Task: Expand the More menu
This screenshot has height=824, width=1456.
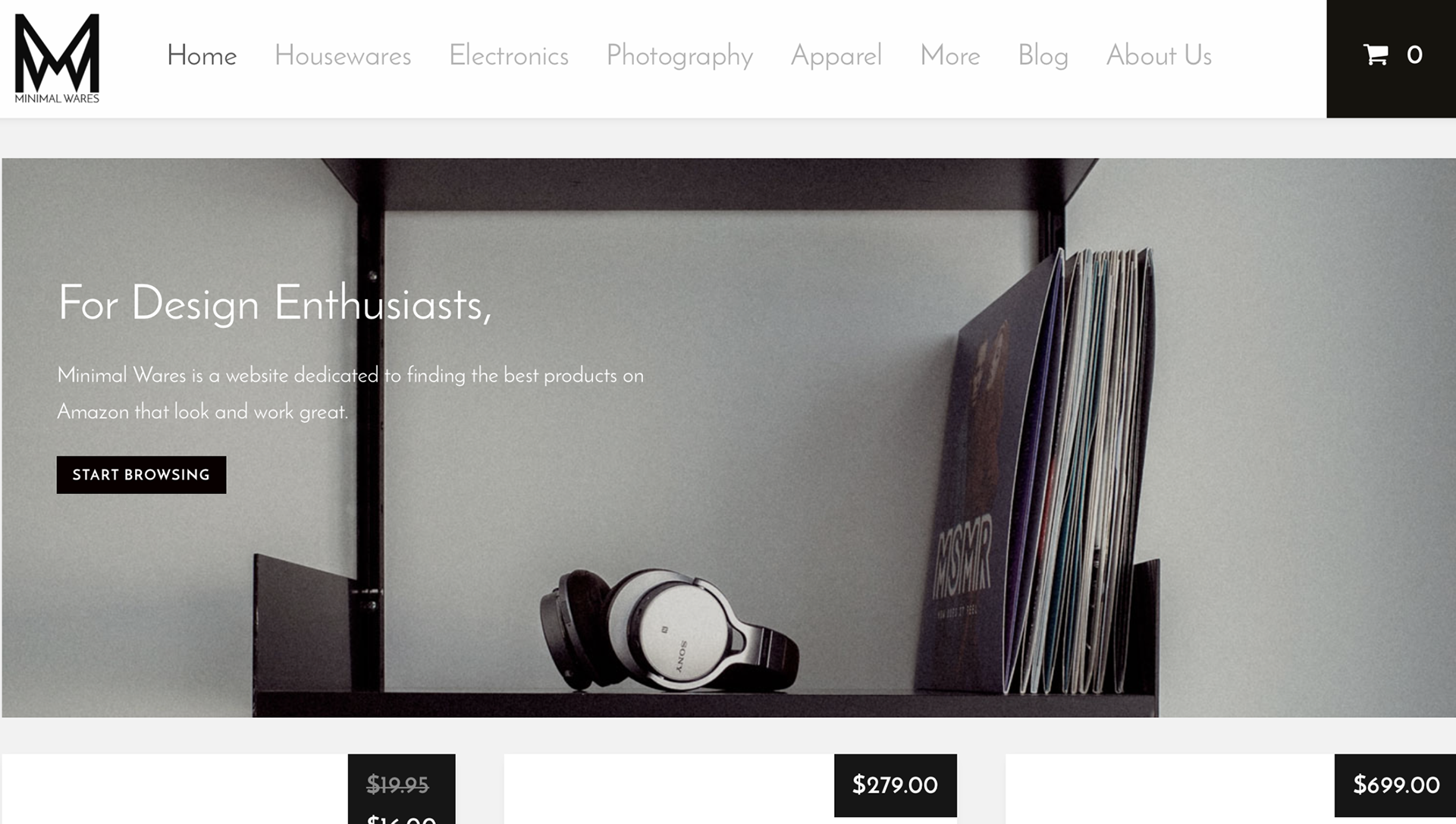Action: pyautogui.click(x=950, y=55)
